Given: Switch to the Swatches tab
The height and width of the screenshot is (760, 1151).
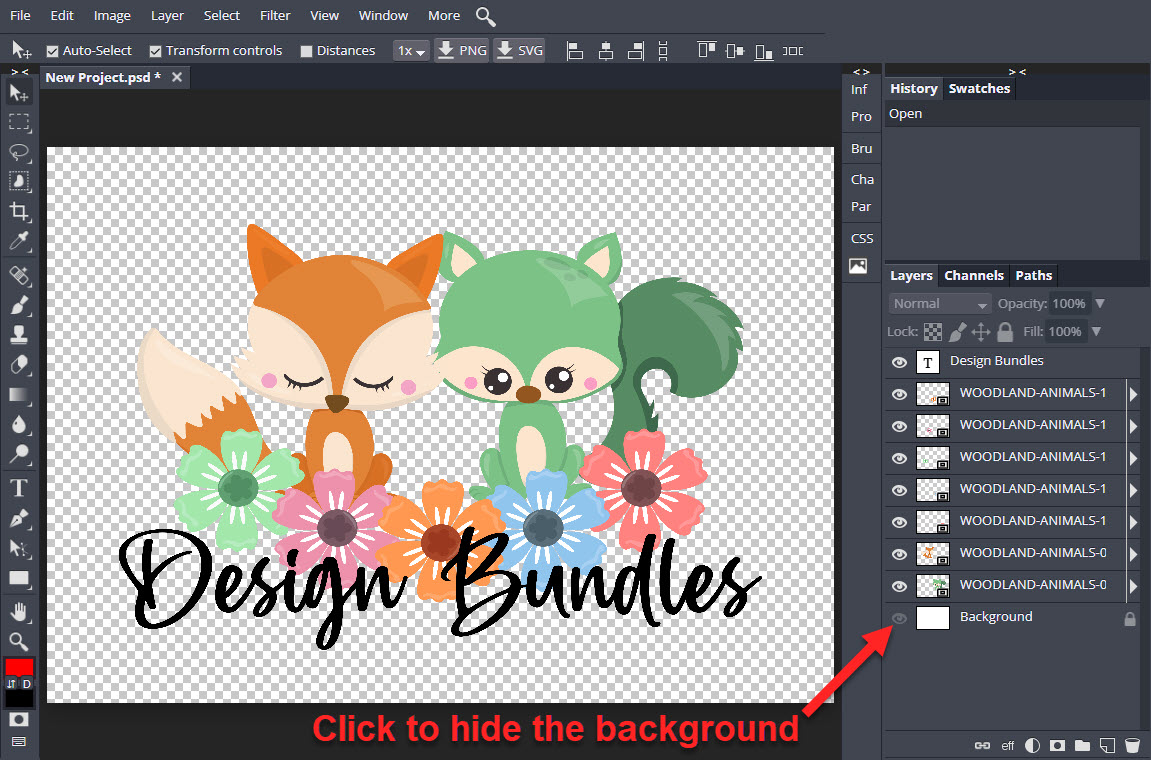Looking at the screenshot, I should [x=979, y=89].
